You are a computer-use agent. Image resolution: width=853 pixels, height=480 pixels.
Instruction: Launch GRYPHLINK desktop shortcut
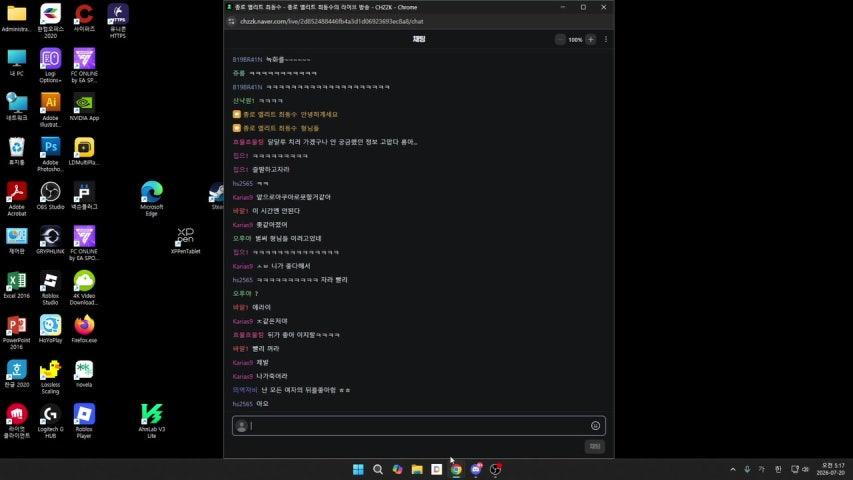[x=51, y=240]
